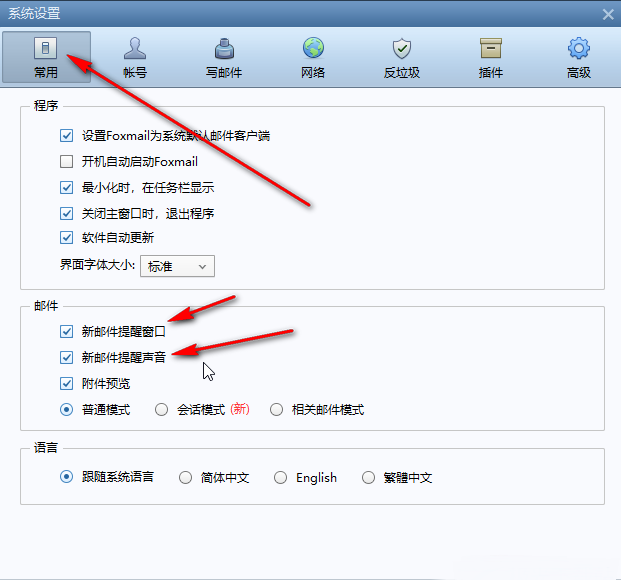The image size is (621, 580).
Task: Choose 简体中文 language radio button
Action: (x=185, y=477)
